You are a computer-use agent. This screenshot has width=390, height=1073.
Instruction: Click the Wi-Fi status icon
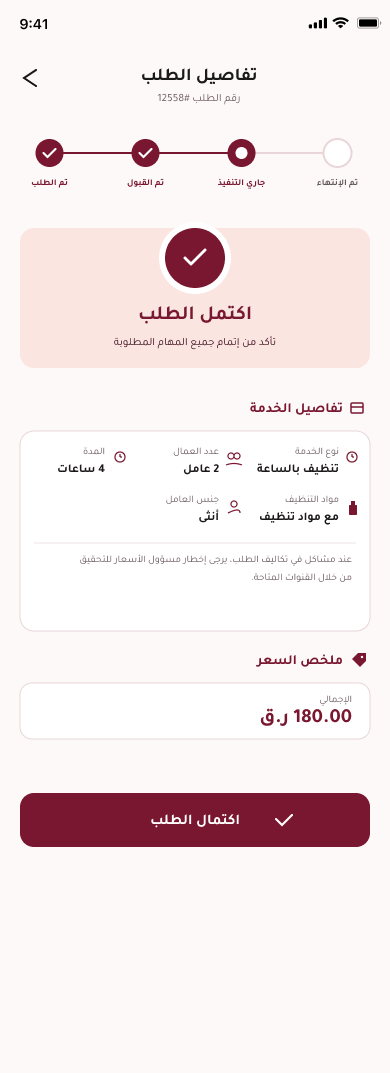click(340, 23)
